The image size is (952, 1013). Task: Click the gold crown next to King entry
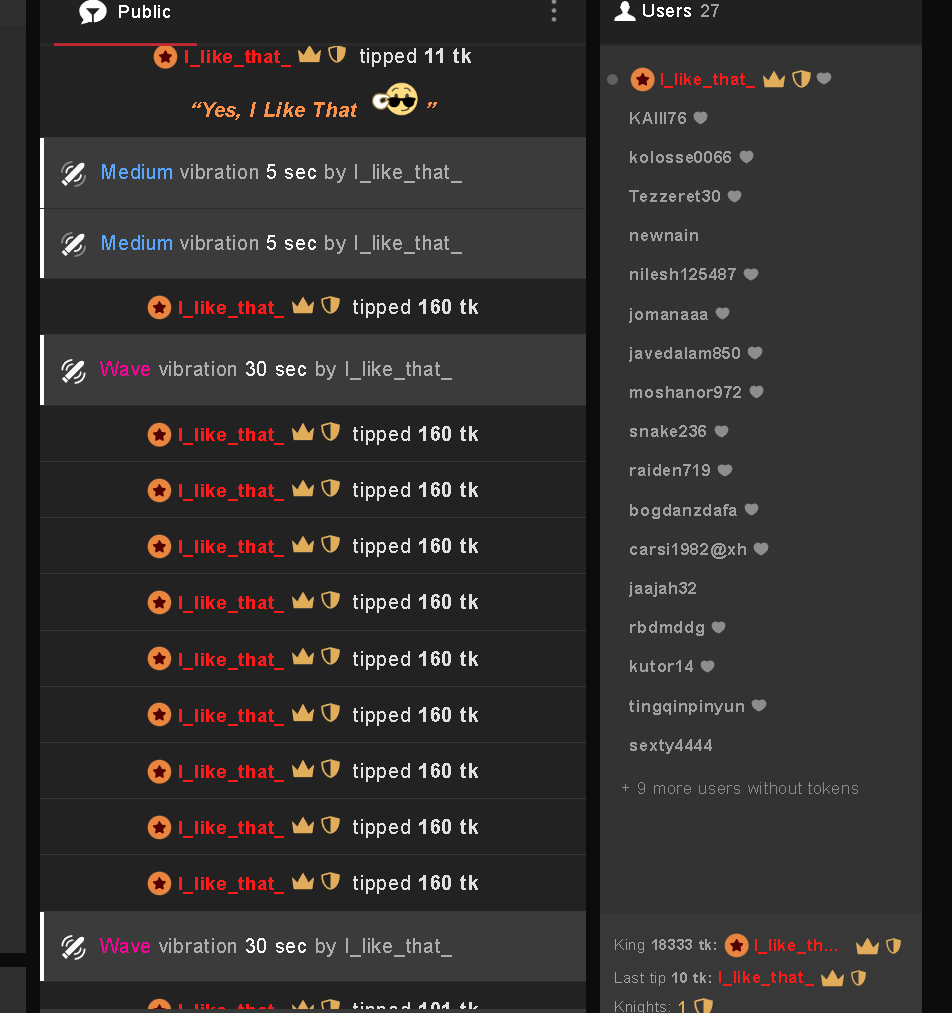tap(867, 946)
